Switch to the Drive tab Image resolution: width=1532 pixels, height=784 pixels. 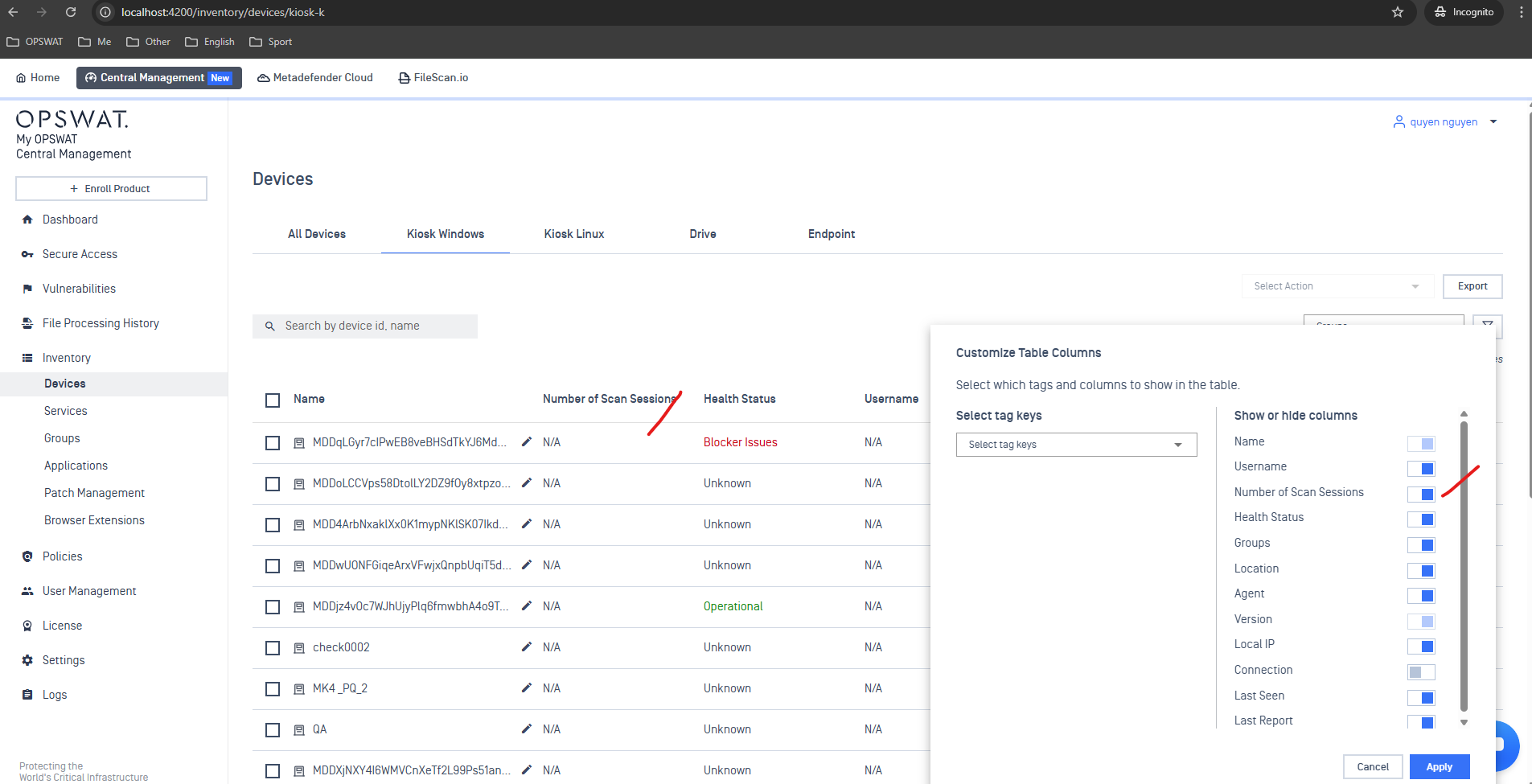703,234
